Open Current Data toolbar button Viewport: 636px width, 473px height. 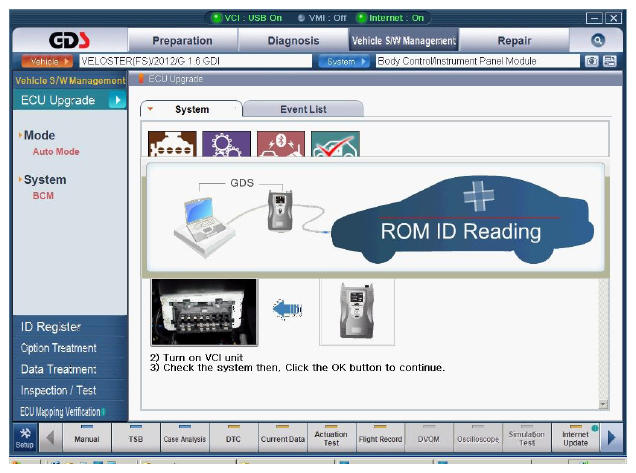[282, 438]
